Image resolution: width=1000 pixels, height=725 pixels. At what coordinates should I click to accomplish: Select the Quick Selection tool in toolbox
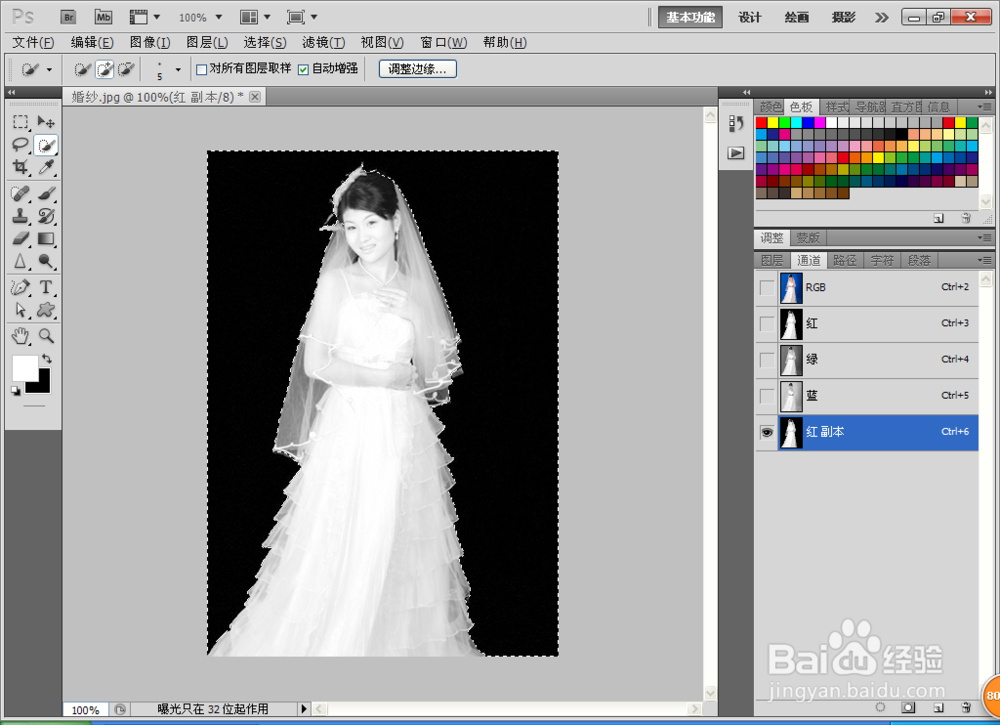46,145
